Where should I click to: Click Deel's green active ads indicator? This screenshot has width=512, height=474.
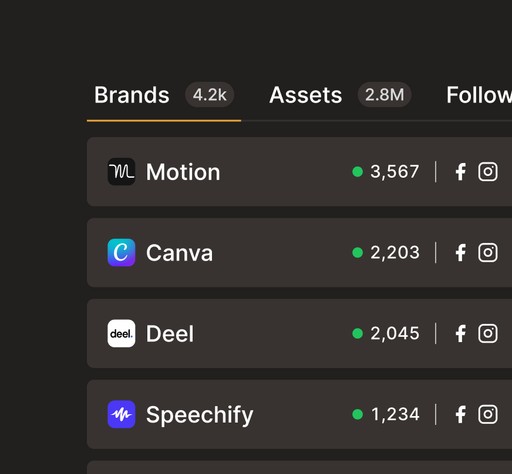(357, 333)
